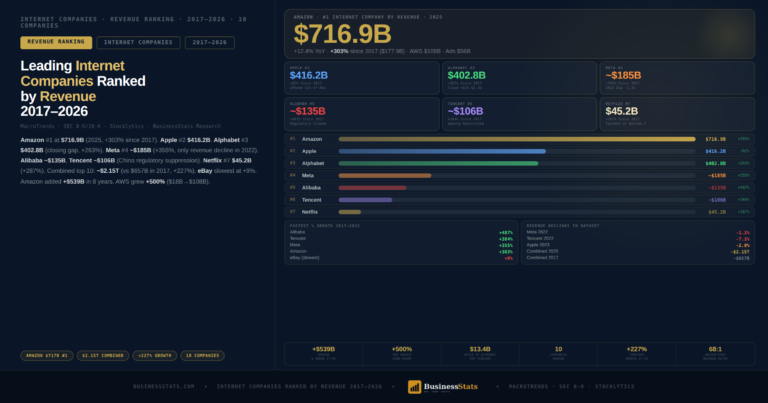Click the AMAZON $717B #1 pill

coord(47,356)
